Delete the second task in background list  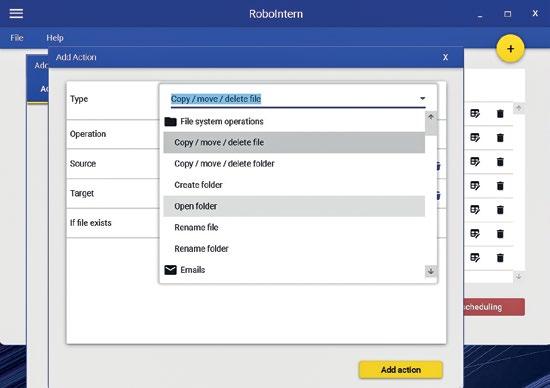click(x=500, y=138)
